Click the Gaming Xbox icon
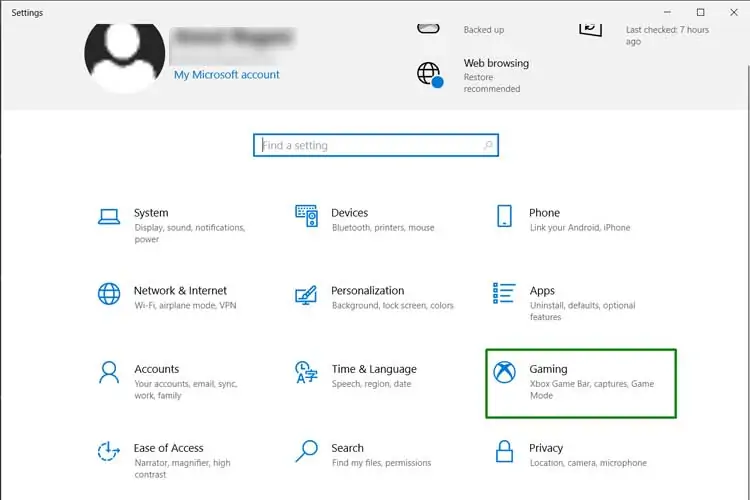The image size is (750, 500). click(x=505, y=372)
